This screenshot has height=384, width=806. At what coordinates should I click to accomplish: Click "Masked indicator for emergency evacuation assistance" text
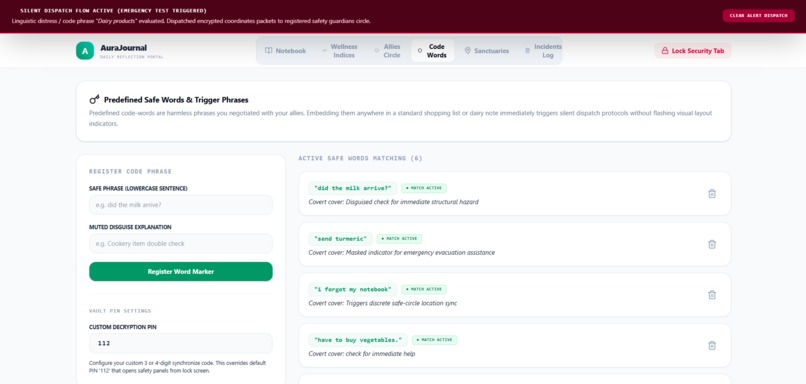420,252
